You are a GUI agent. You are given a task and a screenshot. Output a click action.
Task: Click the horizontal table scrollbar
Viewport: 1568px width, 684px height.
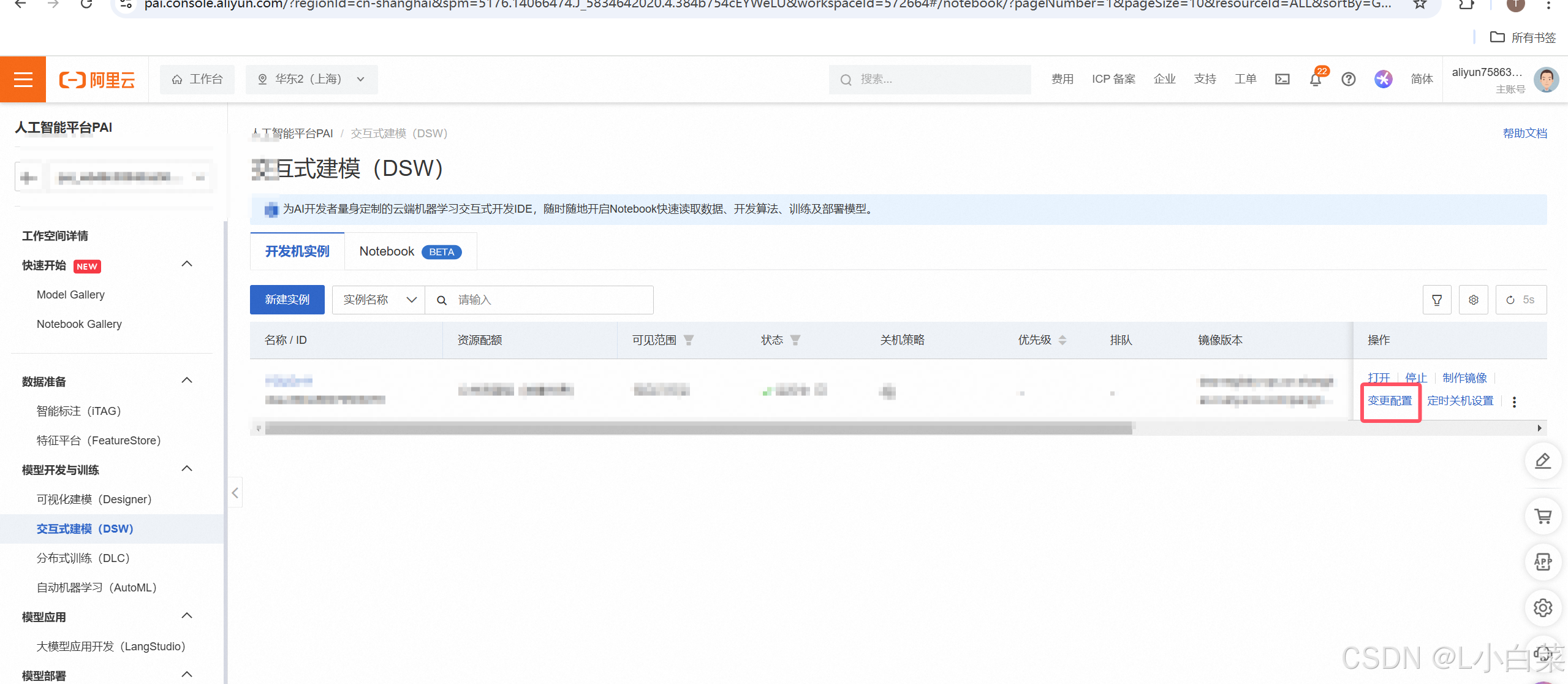(698, 428)
